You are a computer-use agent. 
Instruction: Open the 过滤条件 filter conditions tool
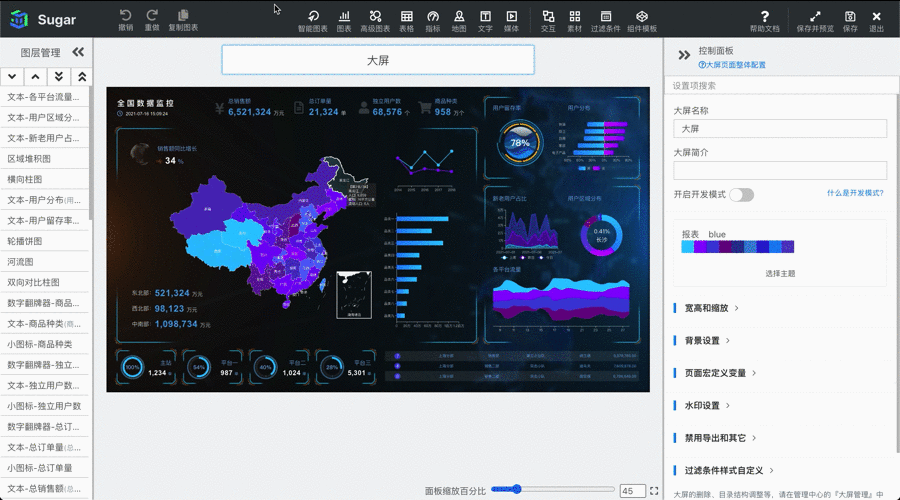coord(607,16)
